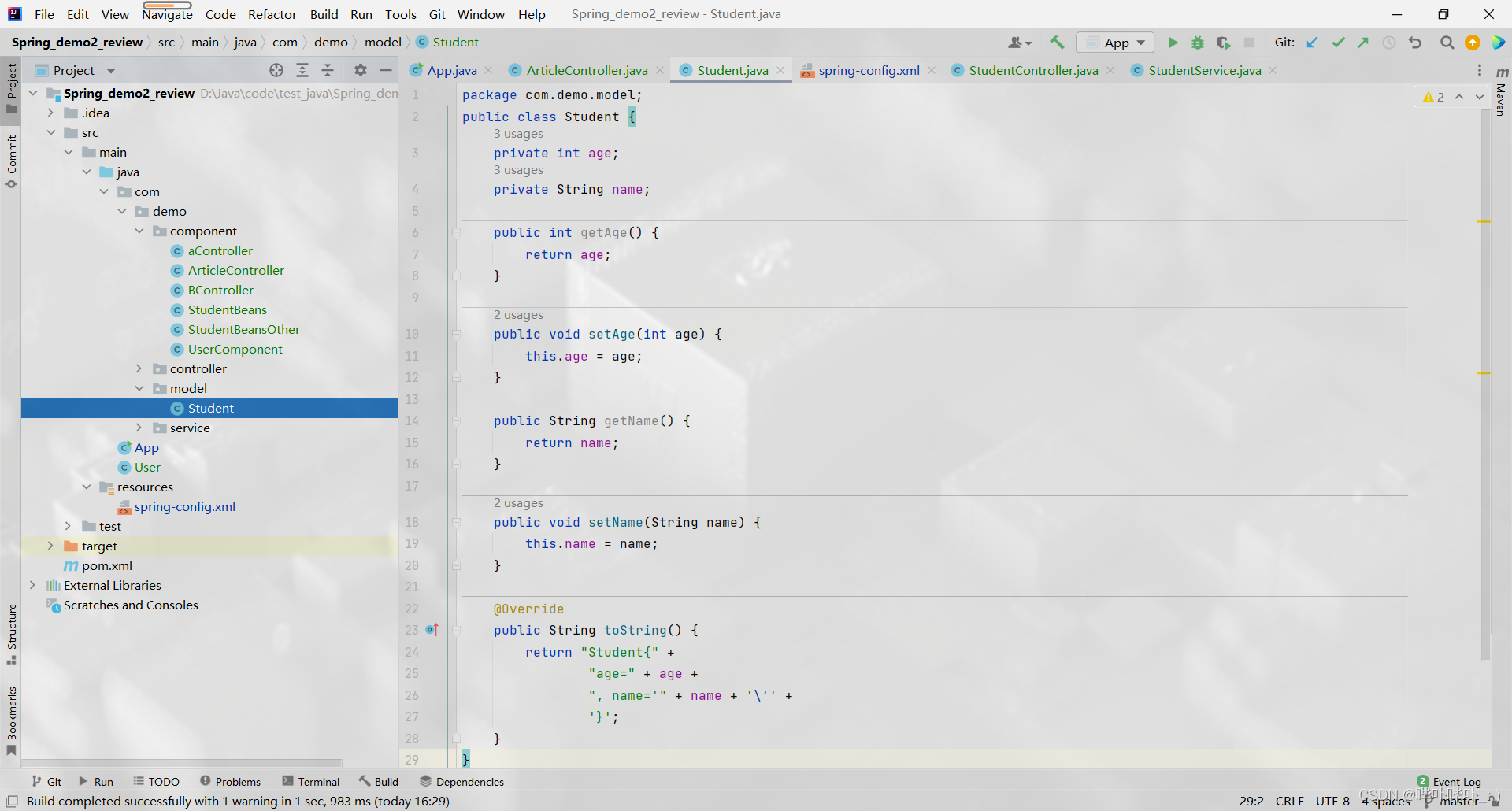This screenshot has height=811, width=1512.
Task: Click the IDE update notification icon
Action: pos(1473,43)
